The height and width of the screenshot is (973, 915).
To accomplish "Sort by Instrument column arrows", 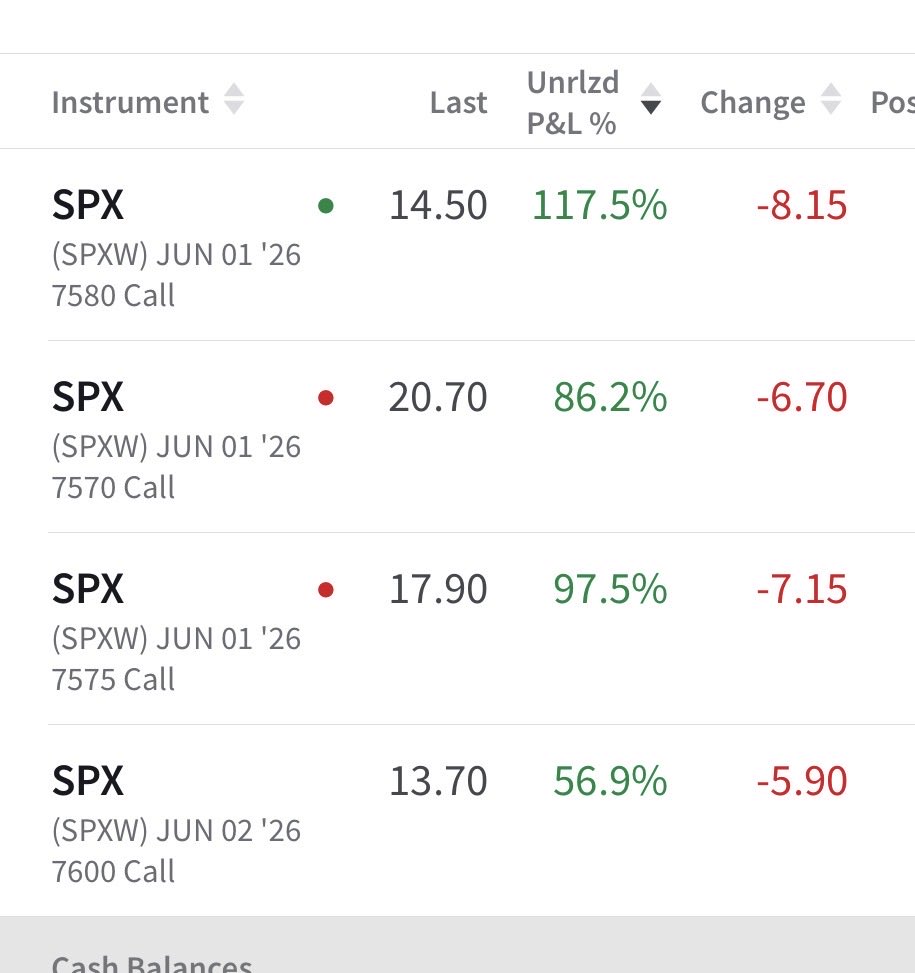I will pos(234,99).
